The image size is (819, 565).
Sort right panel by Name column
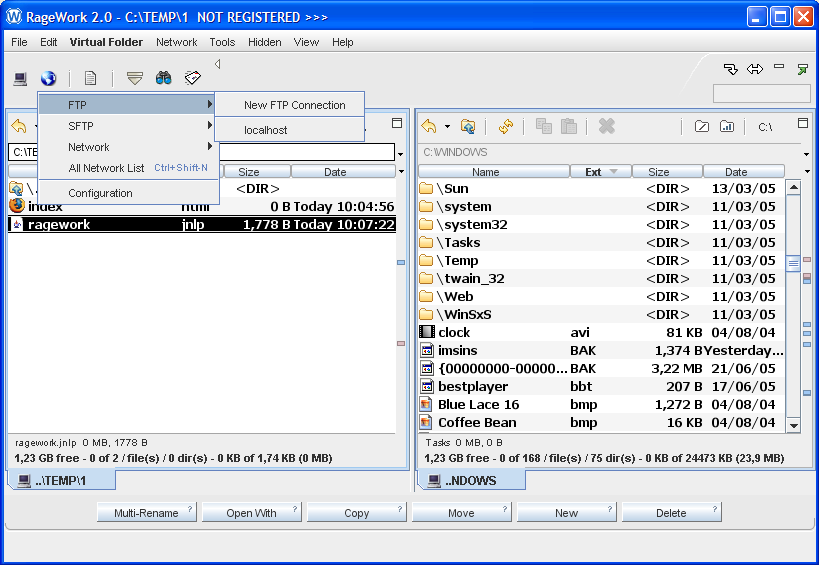tap(494, 172)
